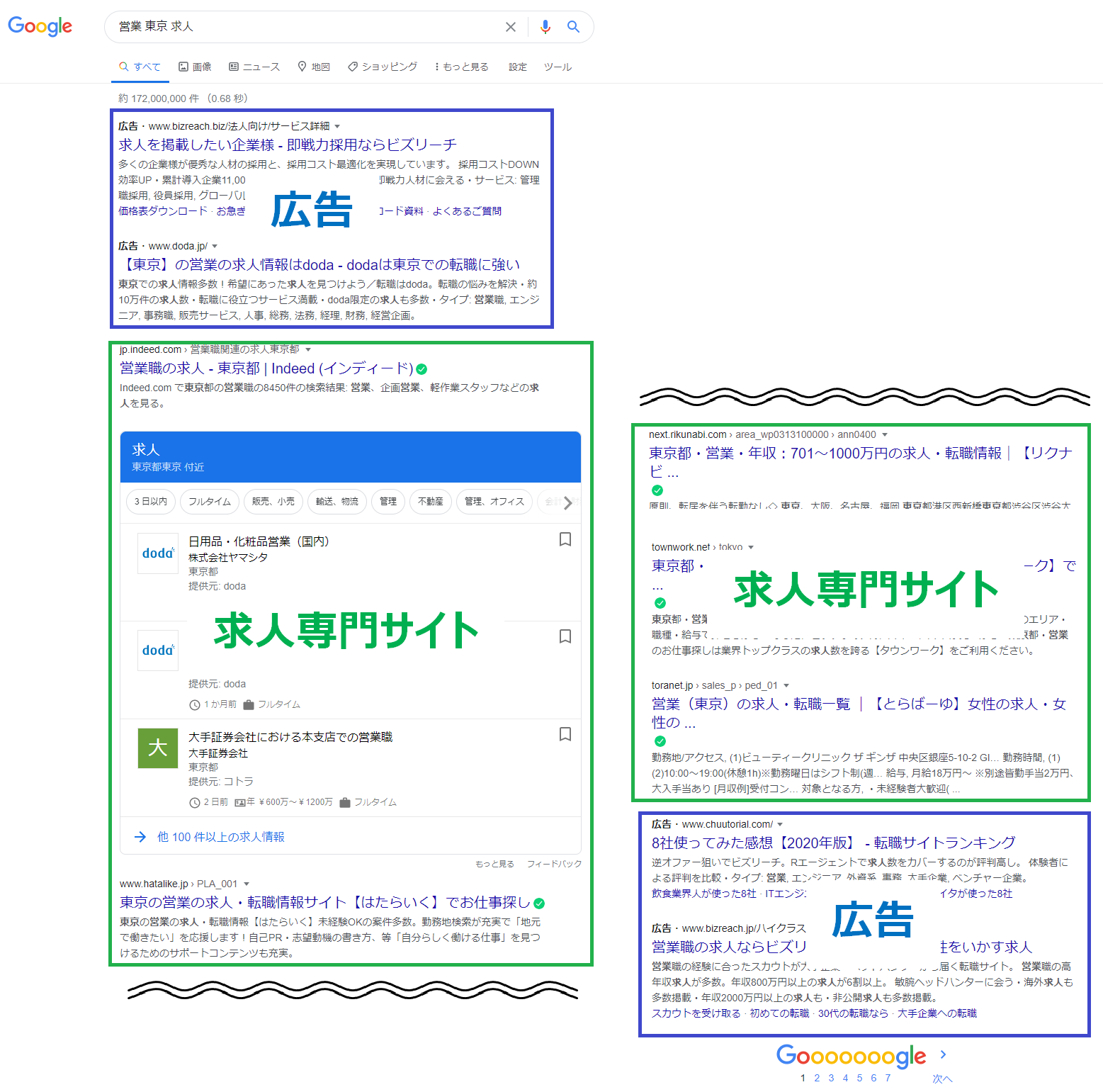The width and height of the screenshot is (1103, 1092).
Task: Open dropdown arrow next to bizreach.biz ad URL
Action: (337, 126)
